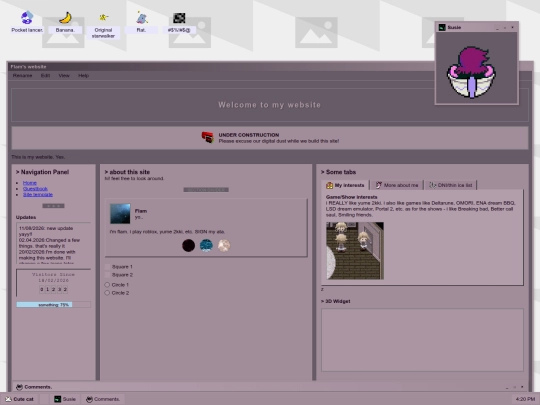Check the Square 2 checkbox

click(x=107, y=275)
